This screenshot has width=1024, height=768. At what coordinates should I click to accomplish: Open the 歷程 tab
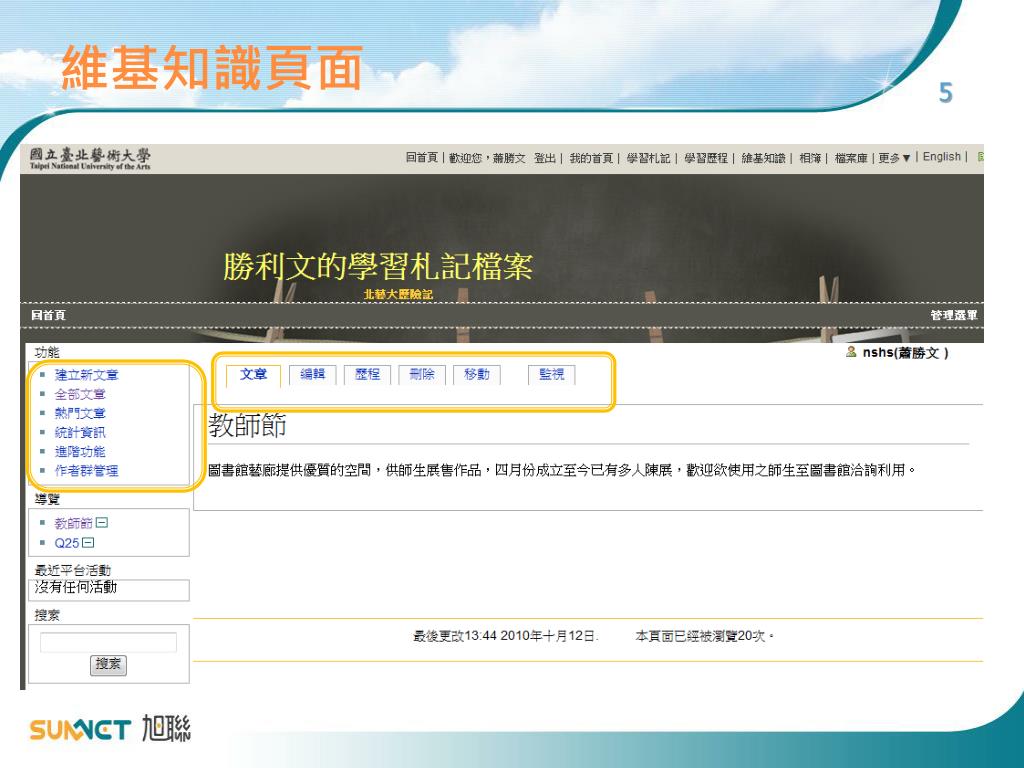point(367,374)
